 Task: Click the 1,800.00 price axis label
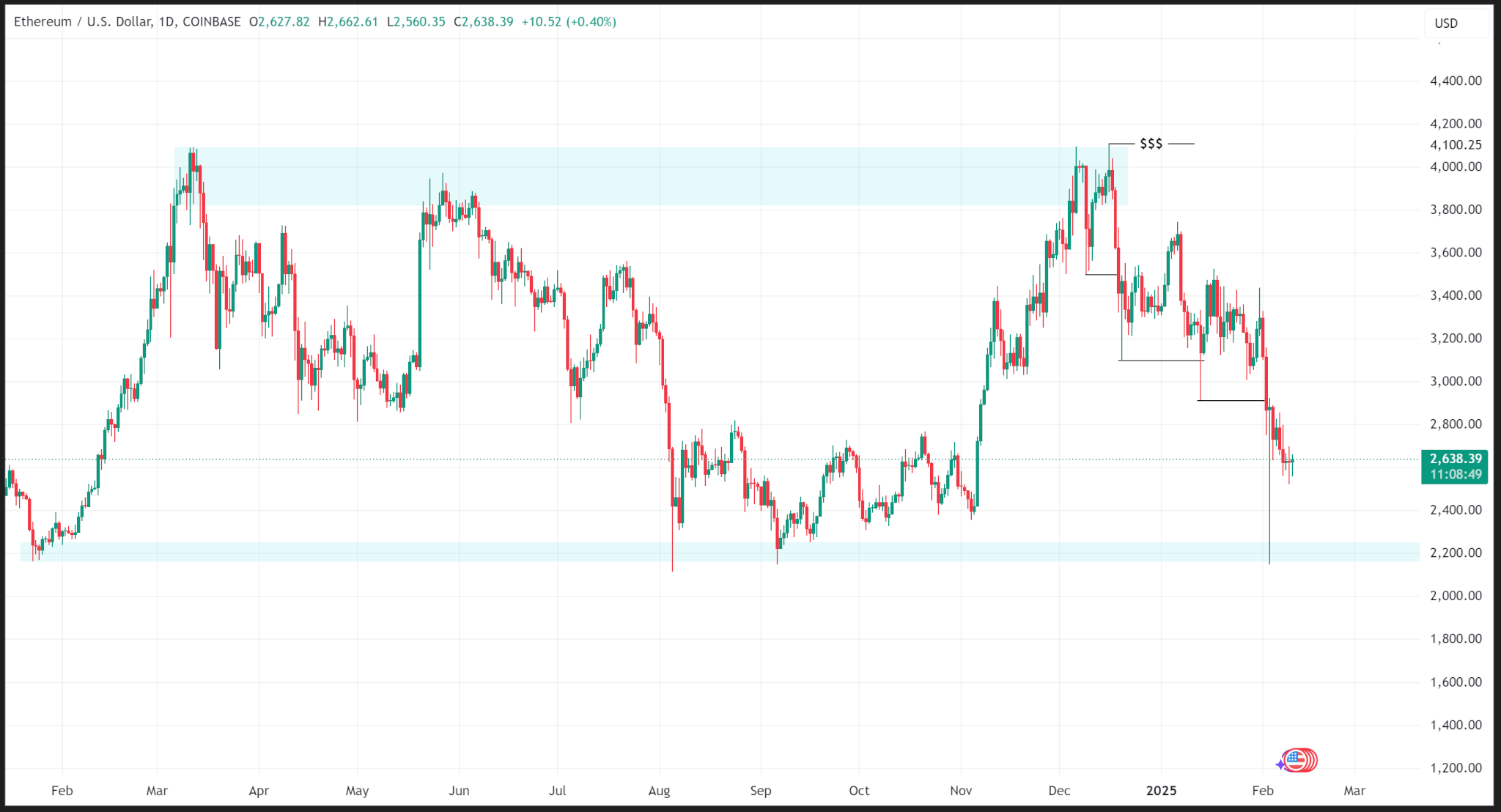1456,638
